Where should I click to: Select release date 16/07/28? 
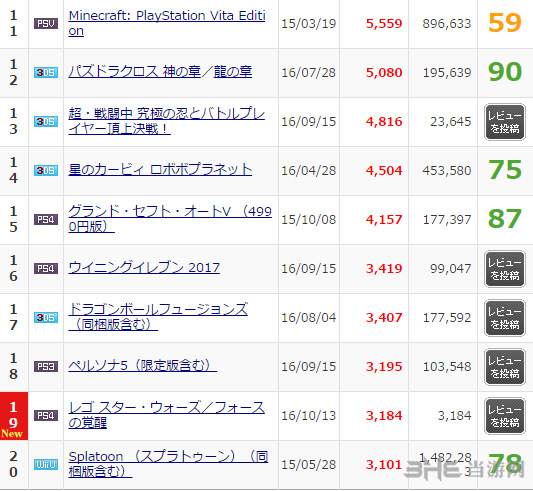309,72
